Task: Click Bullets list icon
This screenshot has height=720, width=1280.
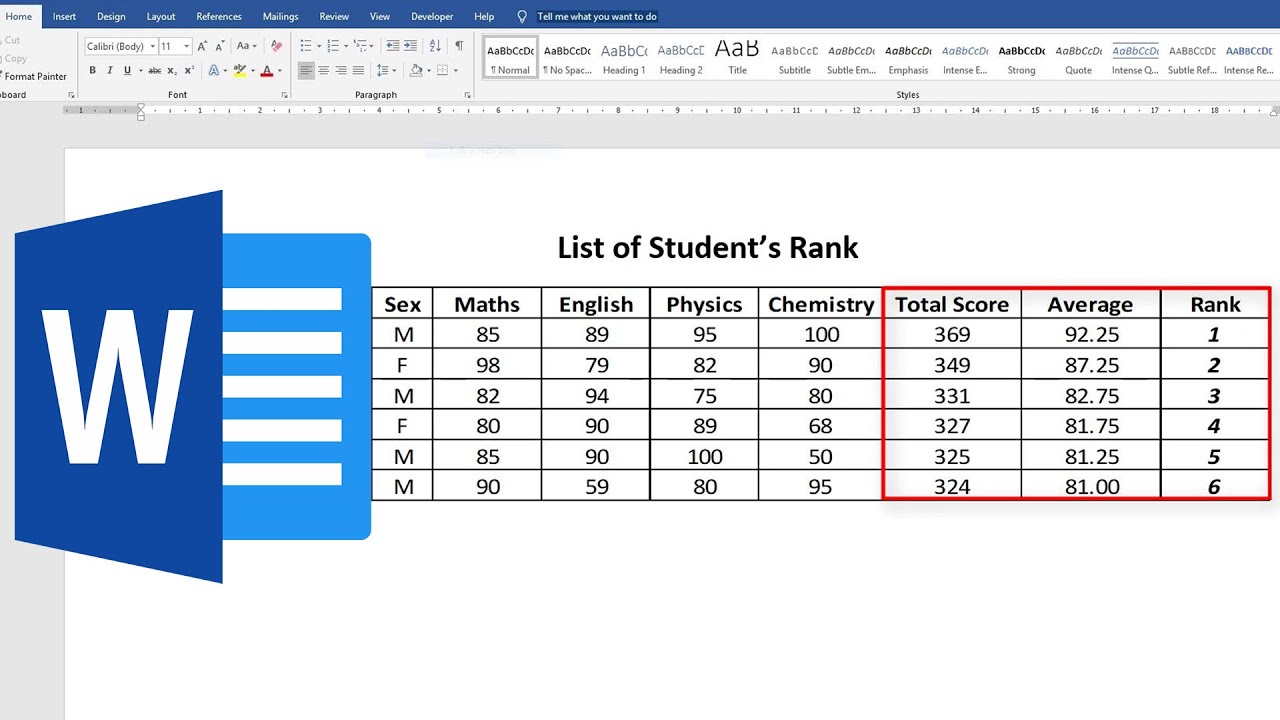Action: 306,46
